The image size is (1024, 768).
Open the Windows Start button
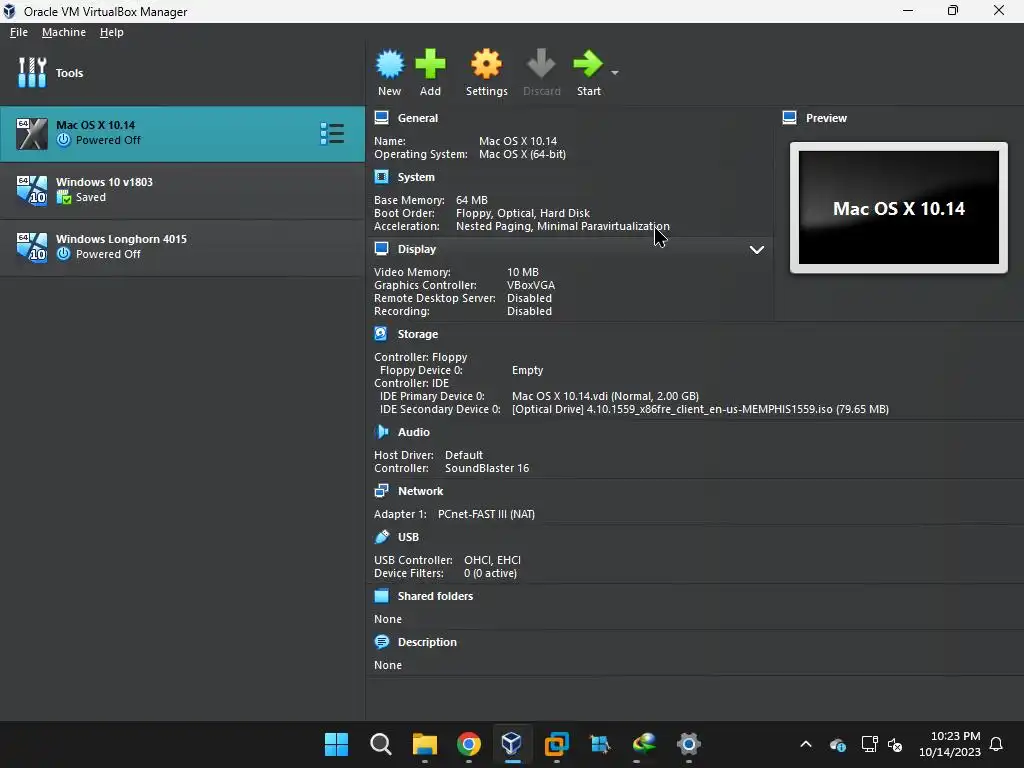coord(336,744)
